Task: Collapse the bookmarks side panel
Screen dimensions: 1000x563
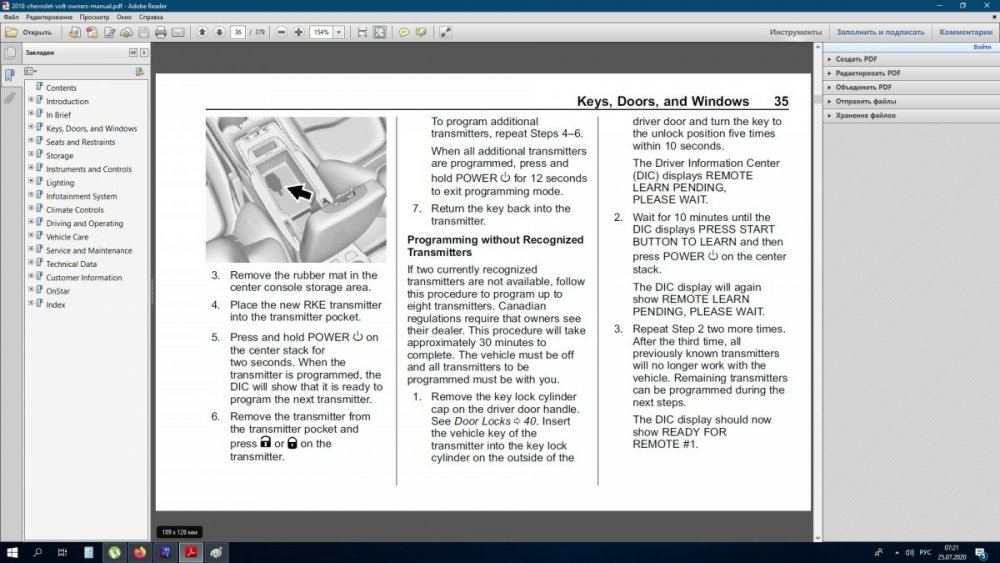Action: [133, 53]
